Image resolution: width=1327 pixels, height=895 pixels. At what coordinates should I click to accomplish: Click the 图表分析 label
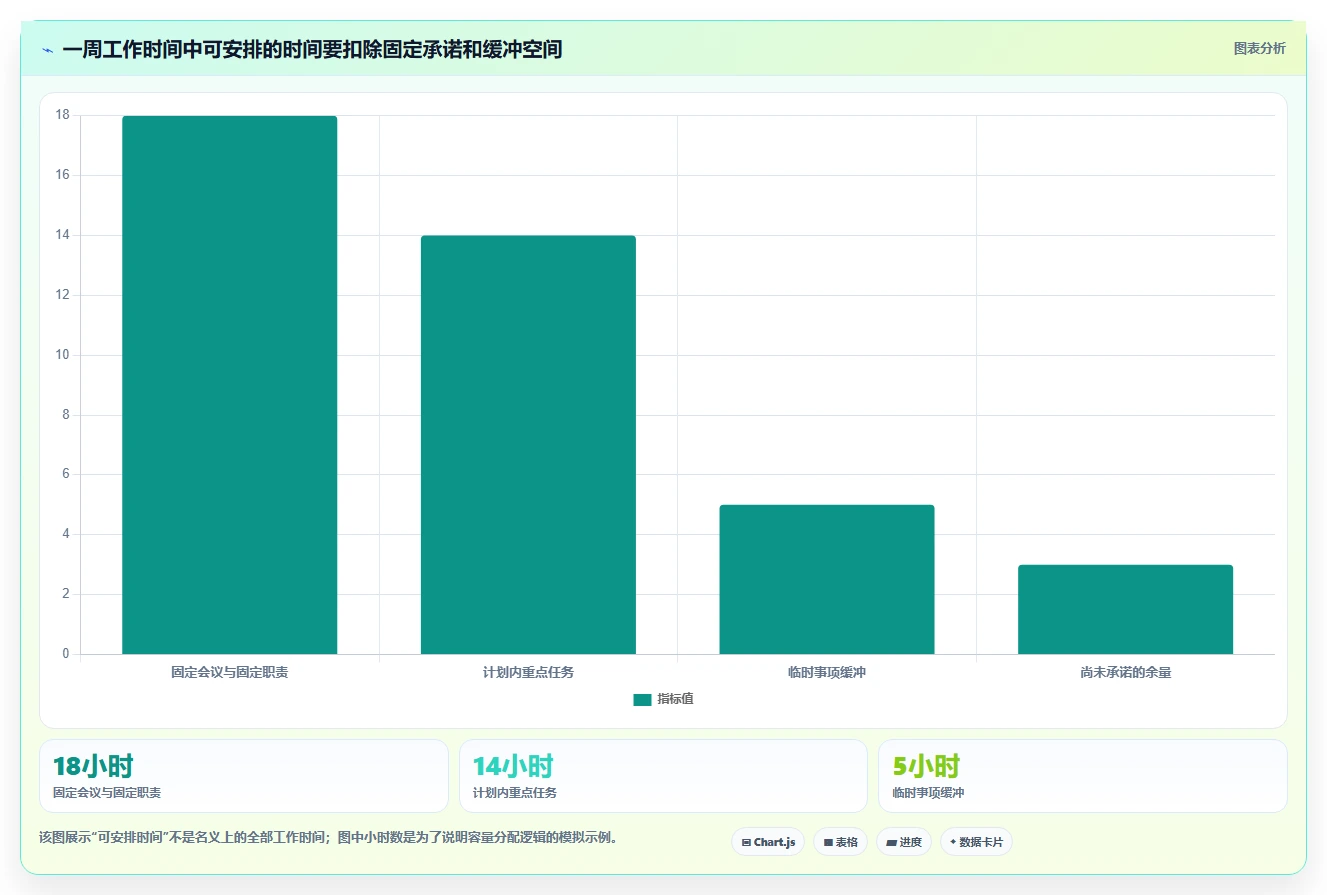pyautogui.click(x=1259, y=49)
